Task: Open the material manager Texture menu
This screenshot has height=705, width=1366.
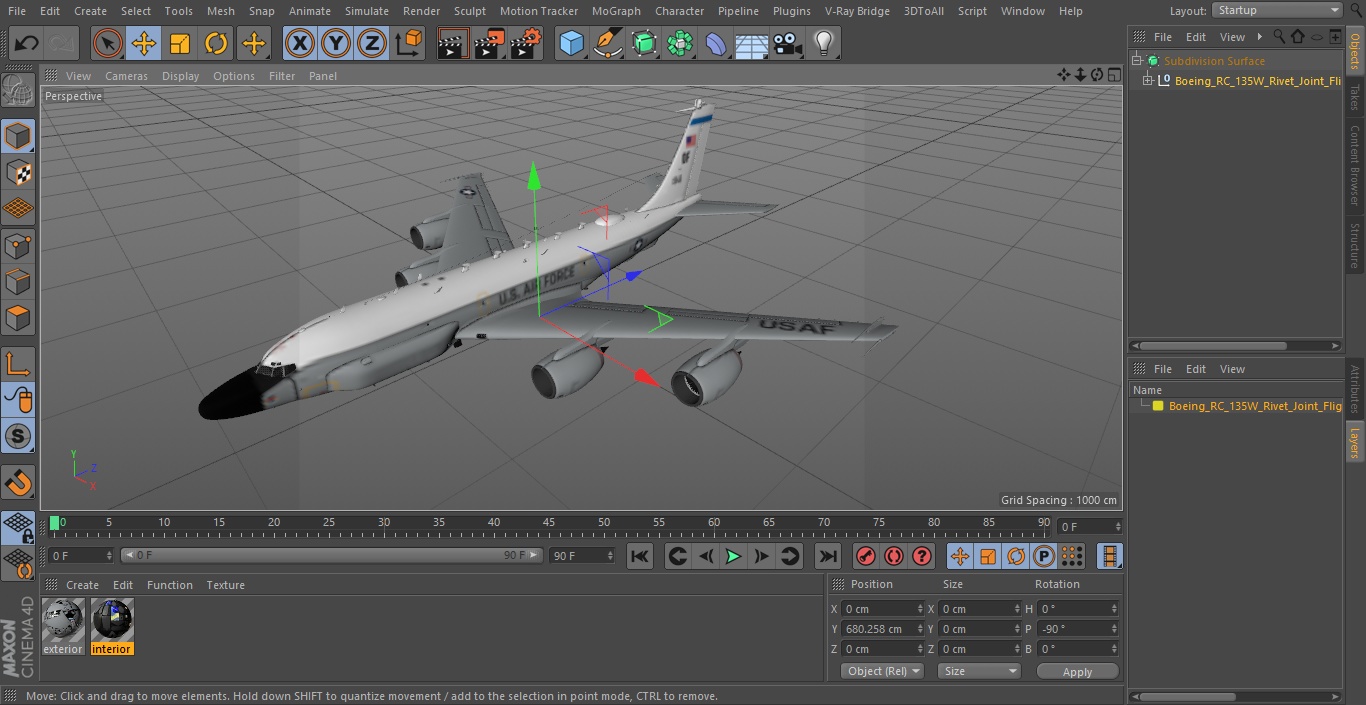Action: (x=226, y=585)
